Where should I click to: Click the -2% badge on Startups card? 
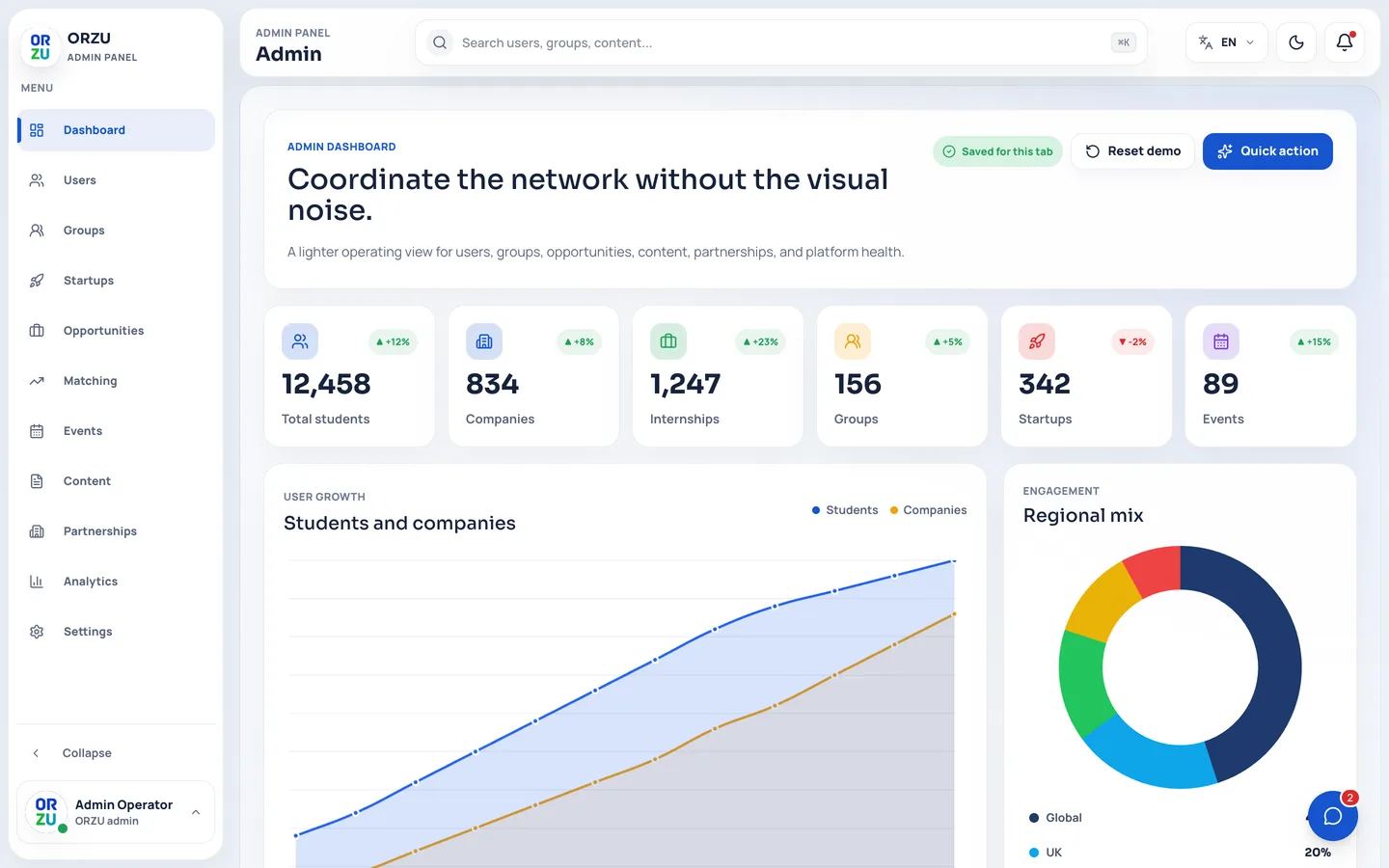[x=1133, y=341]
